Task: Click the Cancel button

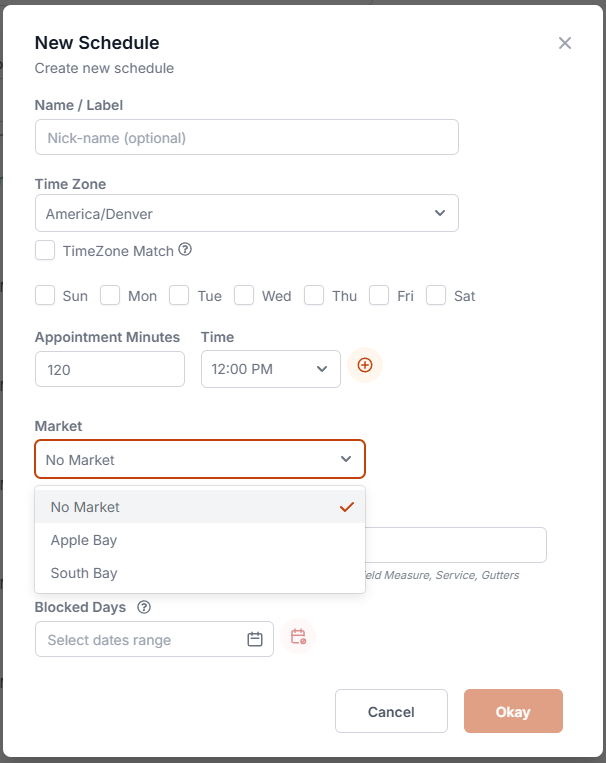Action: pyautogui.click(x=391, y=712)
